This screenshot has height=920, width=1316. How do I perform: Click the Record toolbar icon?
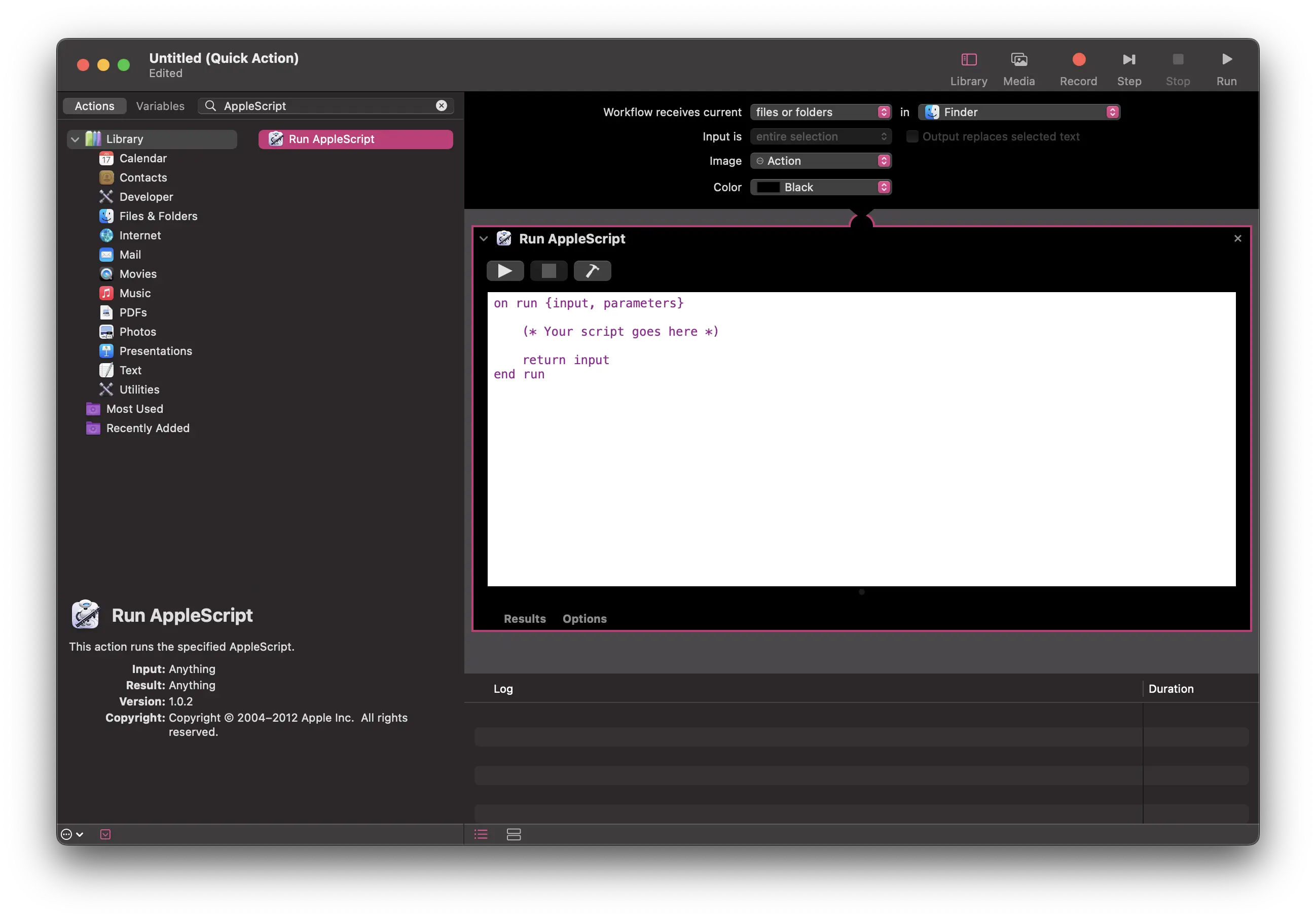coord(1078,60)
